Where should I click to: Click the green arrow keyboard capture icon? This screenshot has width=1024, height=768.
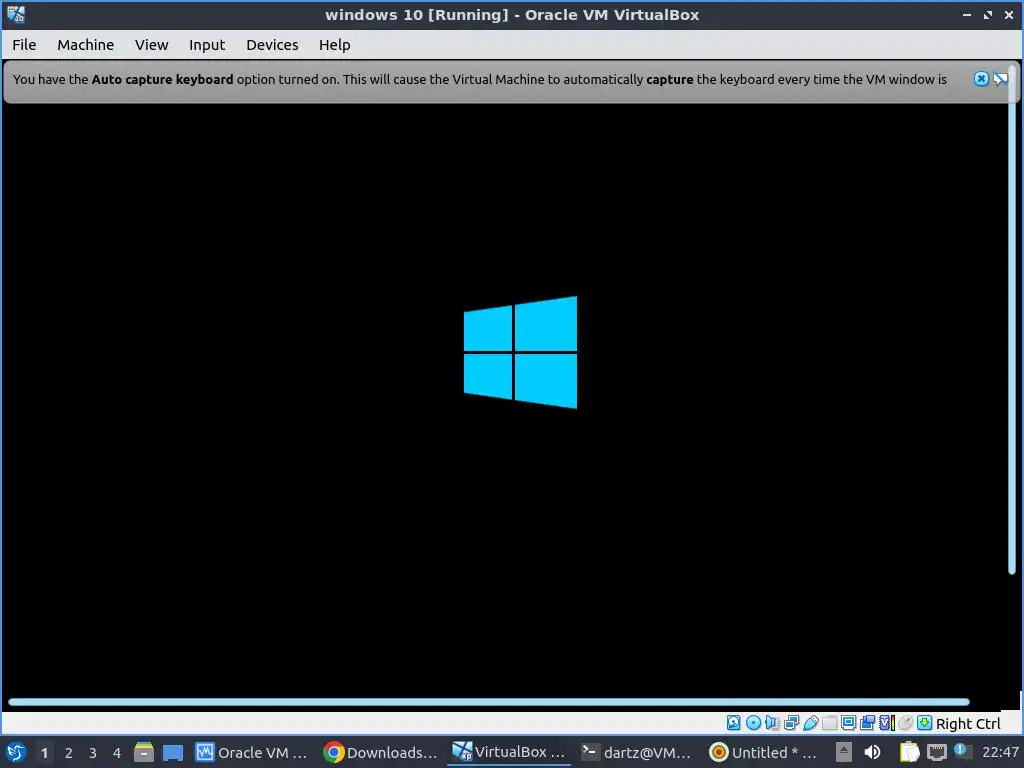click(924, 723)
